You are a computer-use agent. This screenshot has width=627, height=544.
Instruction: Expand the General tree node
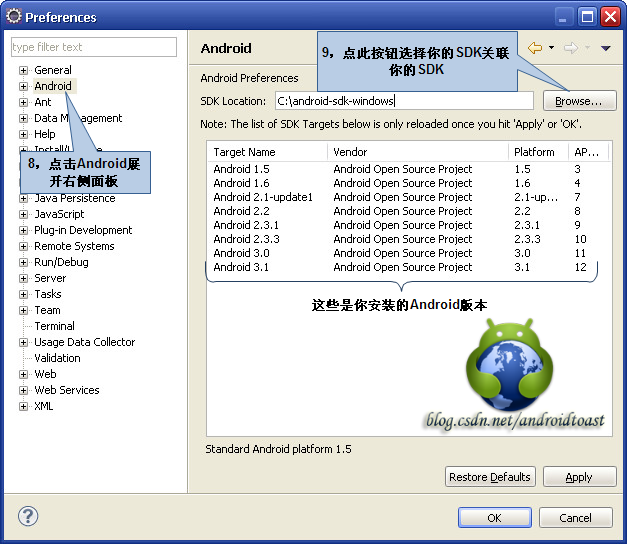(23, 70)
